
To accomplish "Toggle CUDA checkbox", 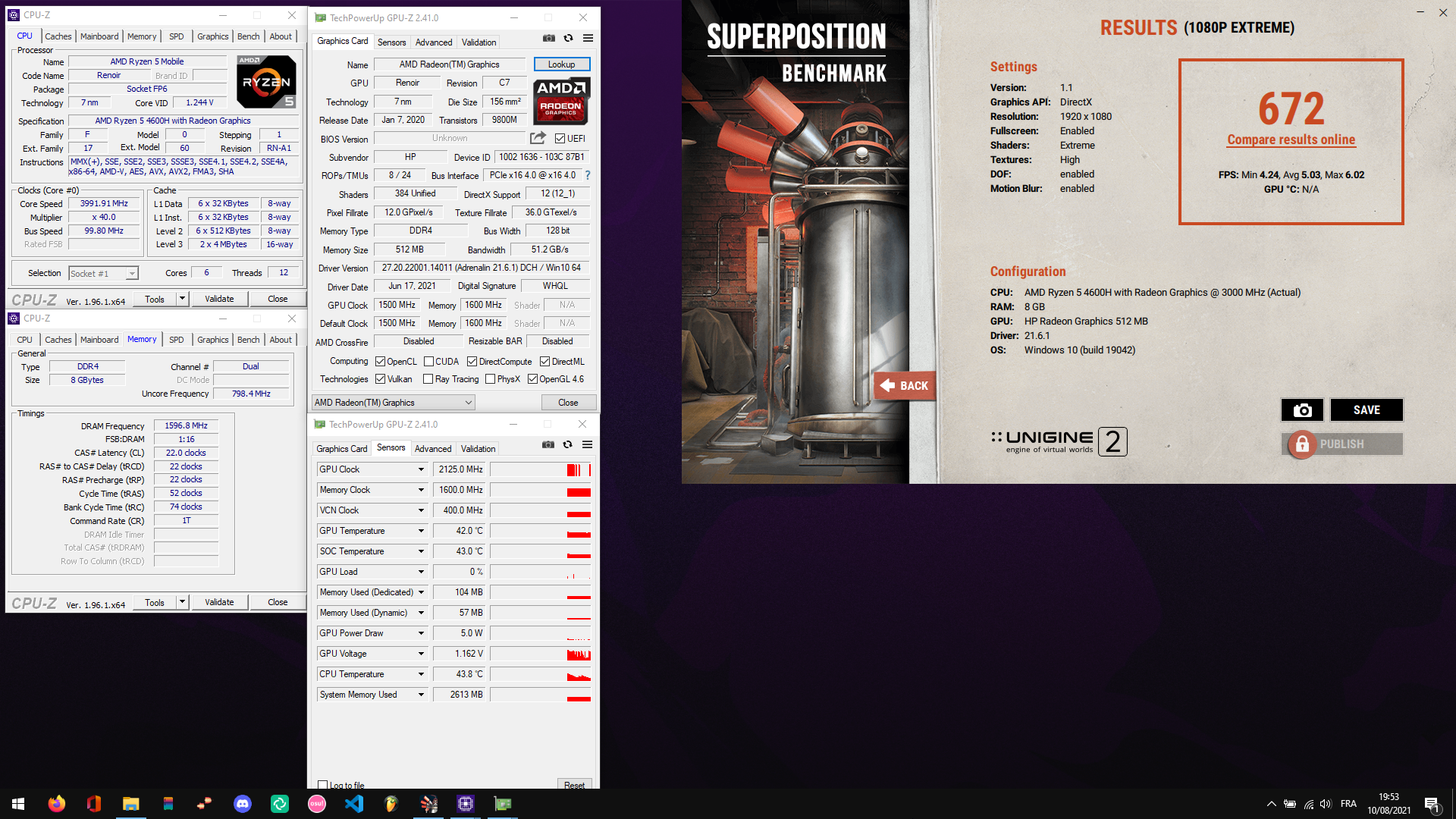I will tap(428, 362).
